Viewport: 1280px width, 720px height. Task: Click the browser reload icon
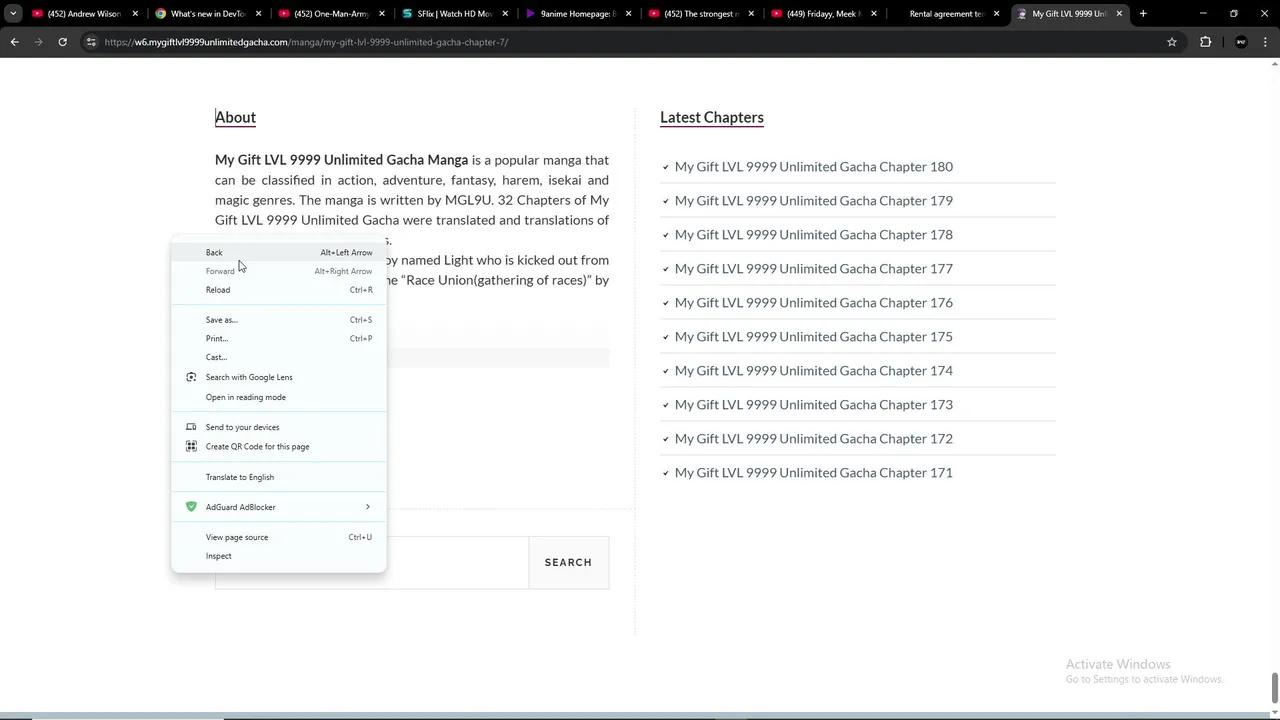tap(62, 42)
